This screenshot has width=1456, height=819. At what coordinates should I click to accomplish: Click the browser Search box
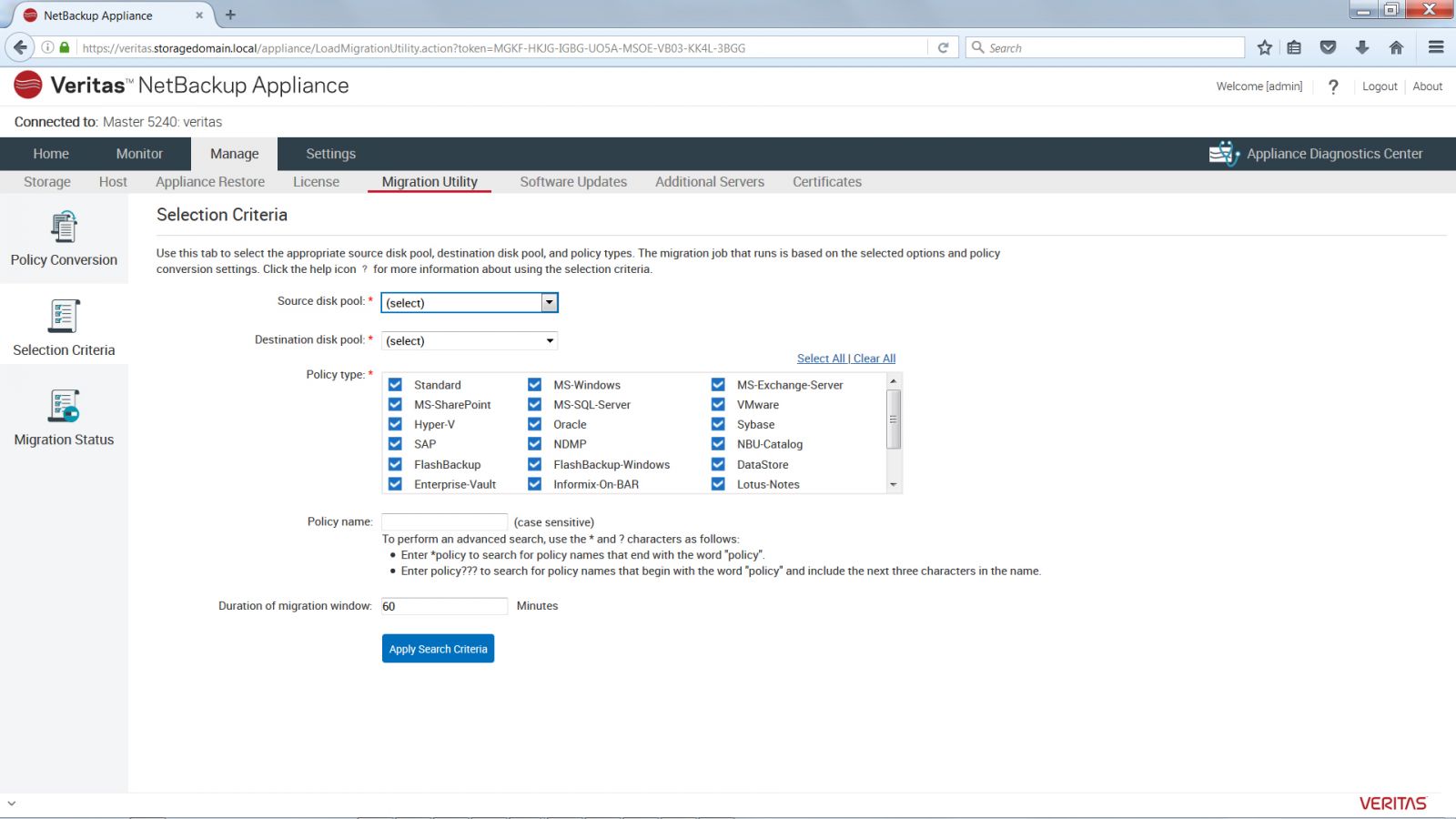[1105, 47]
